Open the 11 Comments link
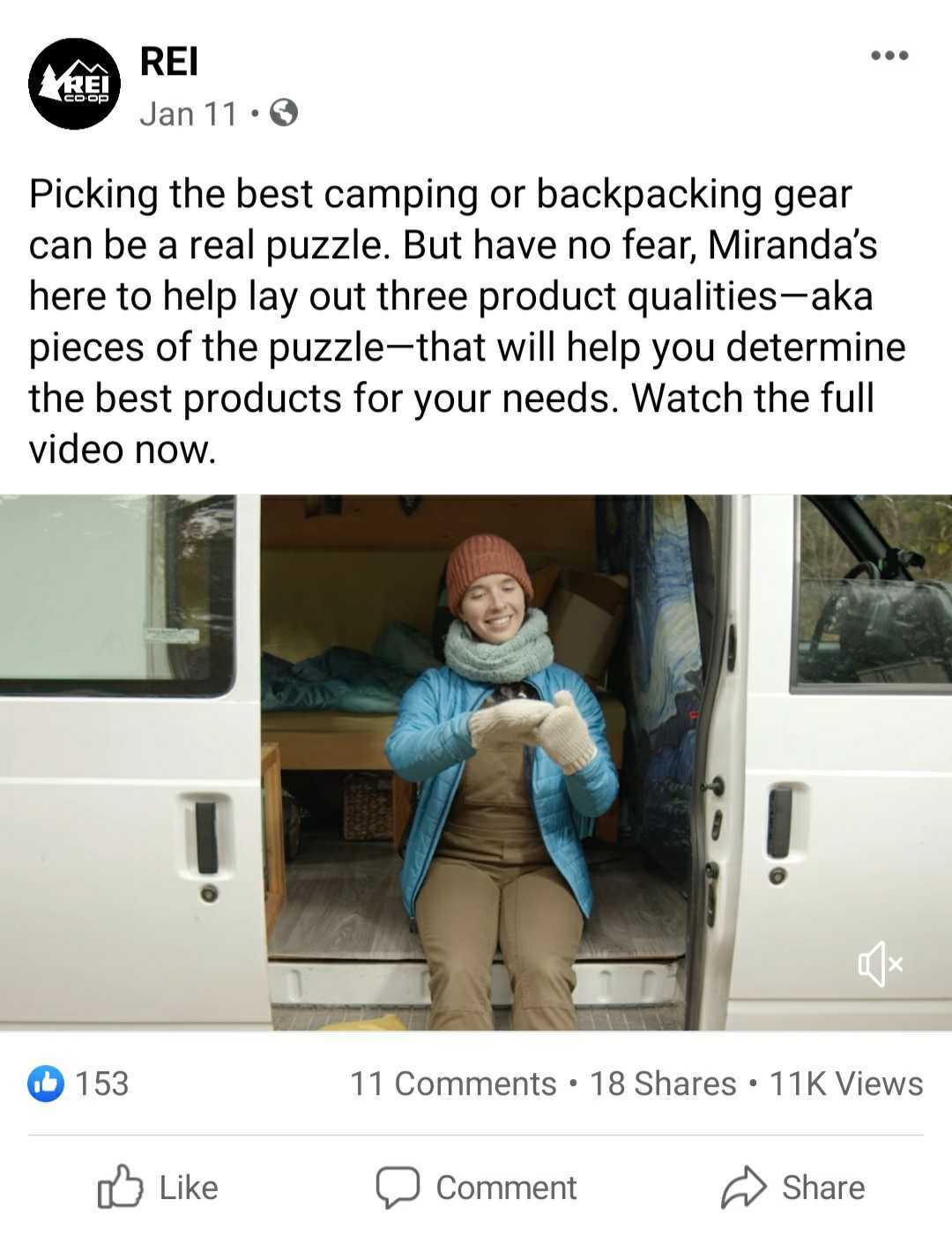The height and width of the screenshot is (1251, 952). pos(453,1083)
